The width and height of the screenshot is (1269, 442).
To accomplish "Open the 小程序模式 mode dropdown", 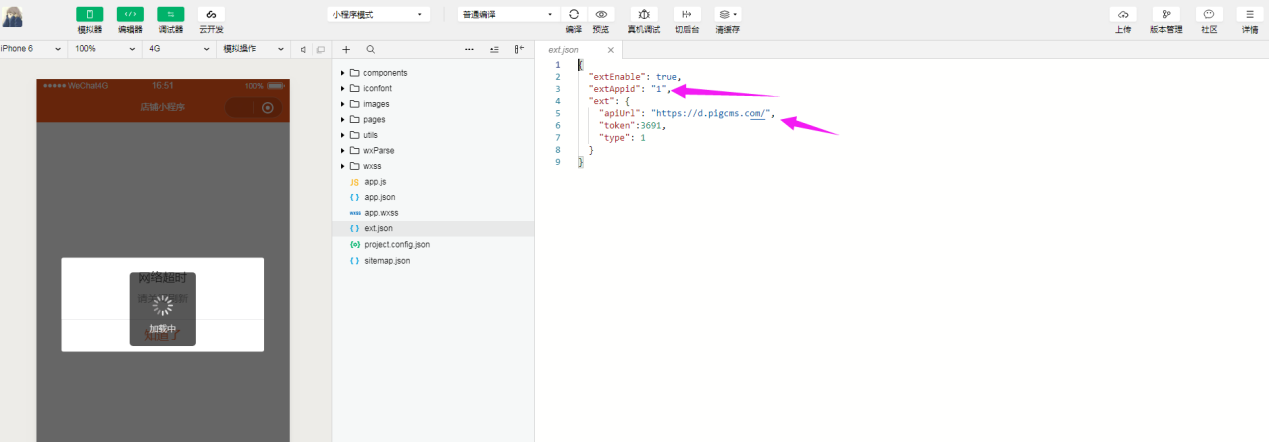I will (379, 15).
